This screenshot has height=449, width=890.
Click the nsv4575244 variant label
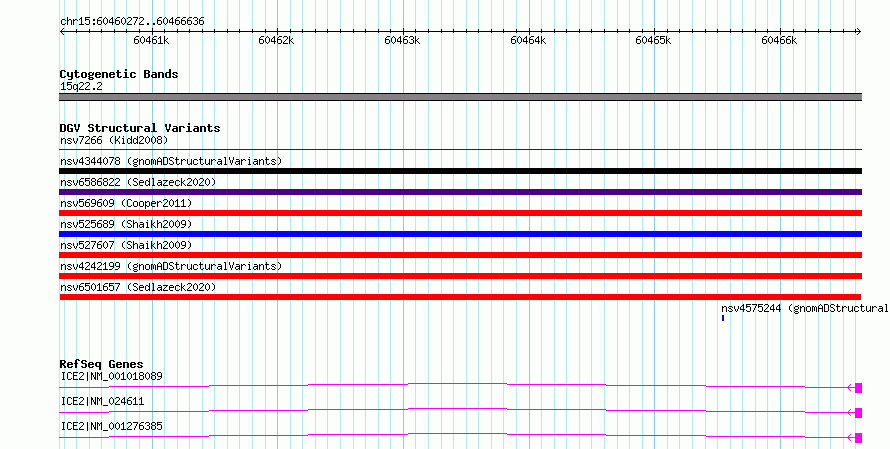pyautogui.click(x=805, y=308)
